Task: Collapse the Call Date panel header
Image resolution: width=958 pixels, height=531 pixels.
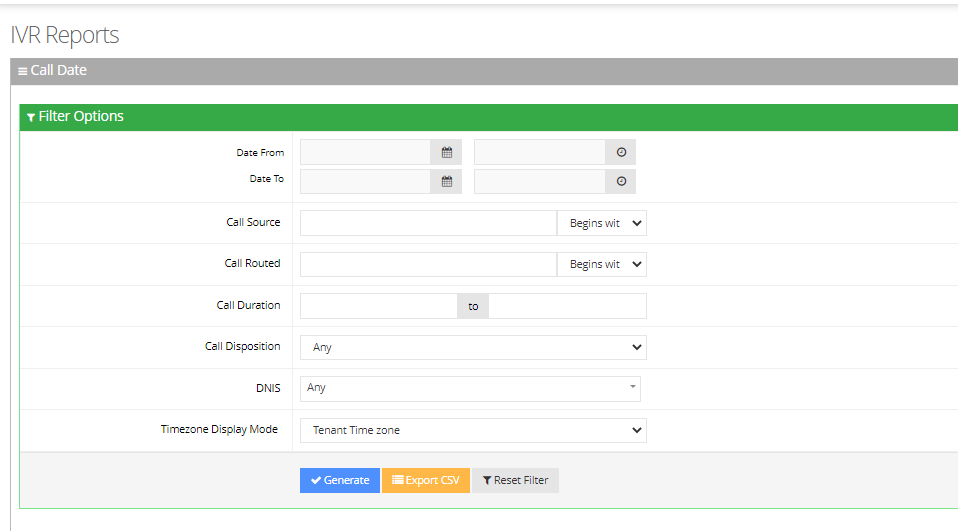Action: point(53,71)
